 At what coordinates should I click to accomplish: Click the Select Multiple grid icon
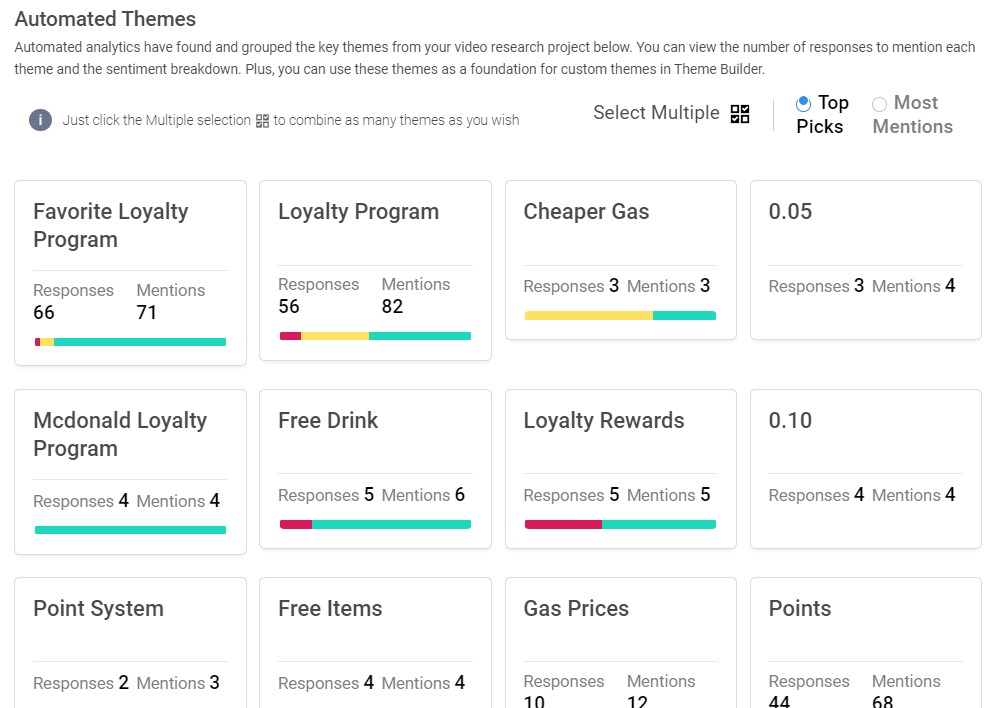point(740,114)
